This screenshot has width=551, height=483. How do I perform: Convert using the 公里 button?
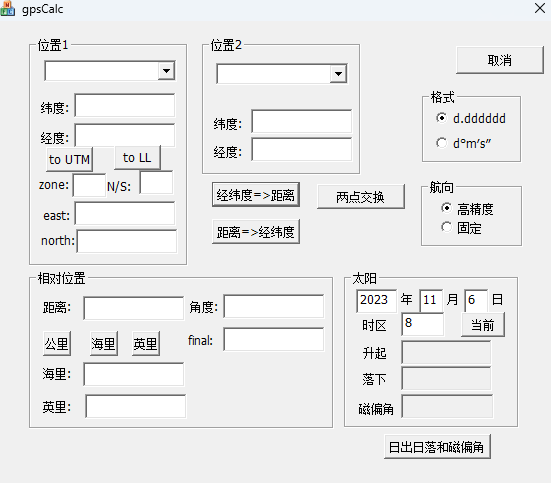click(57, 343)
